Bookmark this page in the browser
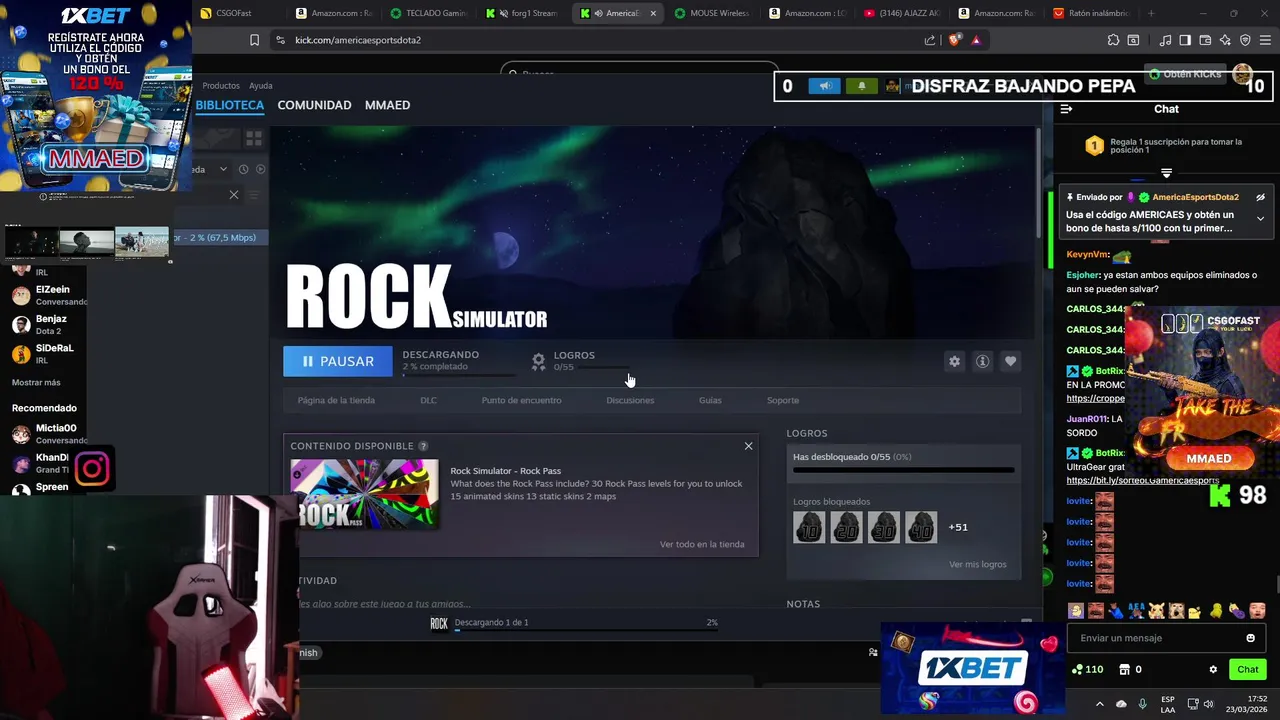 coord(254,40)
